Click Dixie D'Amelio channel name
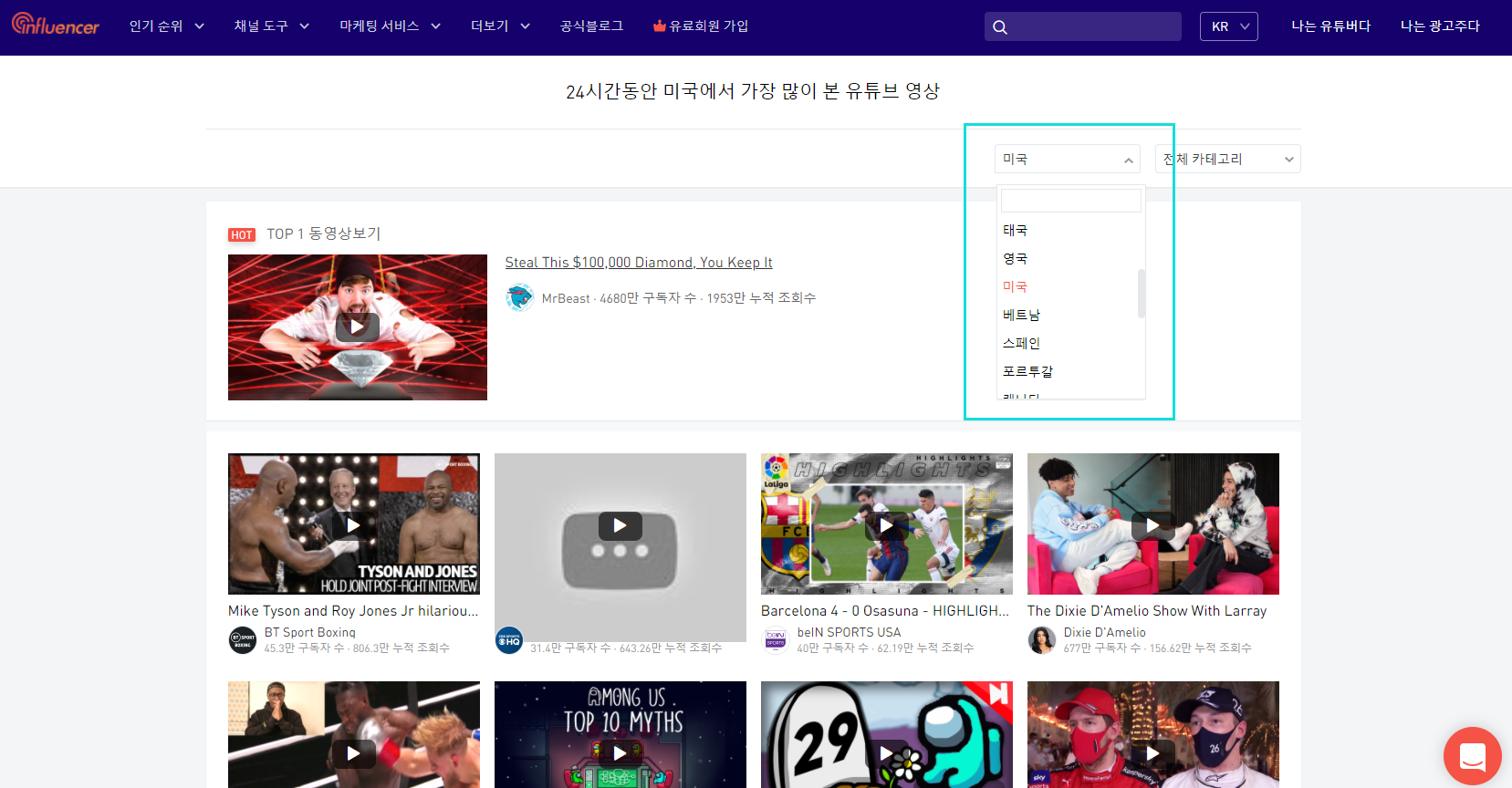Screen dimensions: 1512x788 pos(1105,632)
